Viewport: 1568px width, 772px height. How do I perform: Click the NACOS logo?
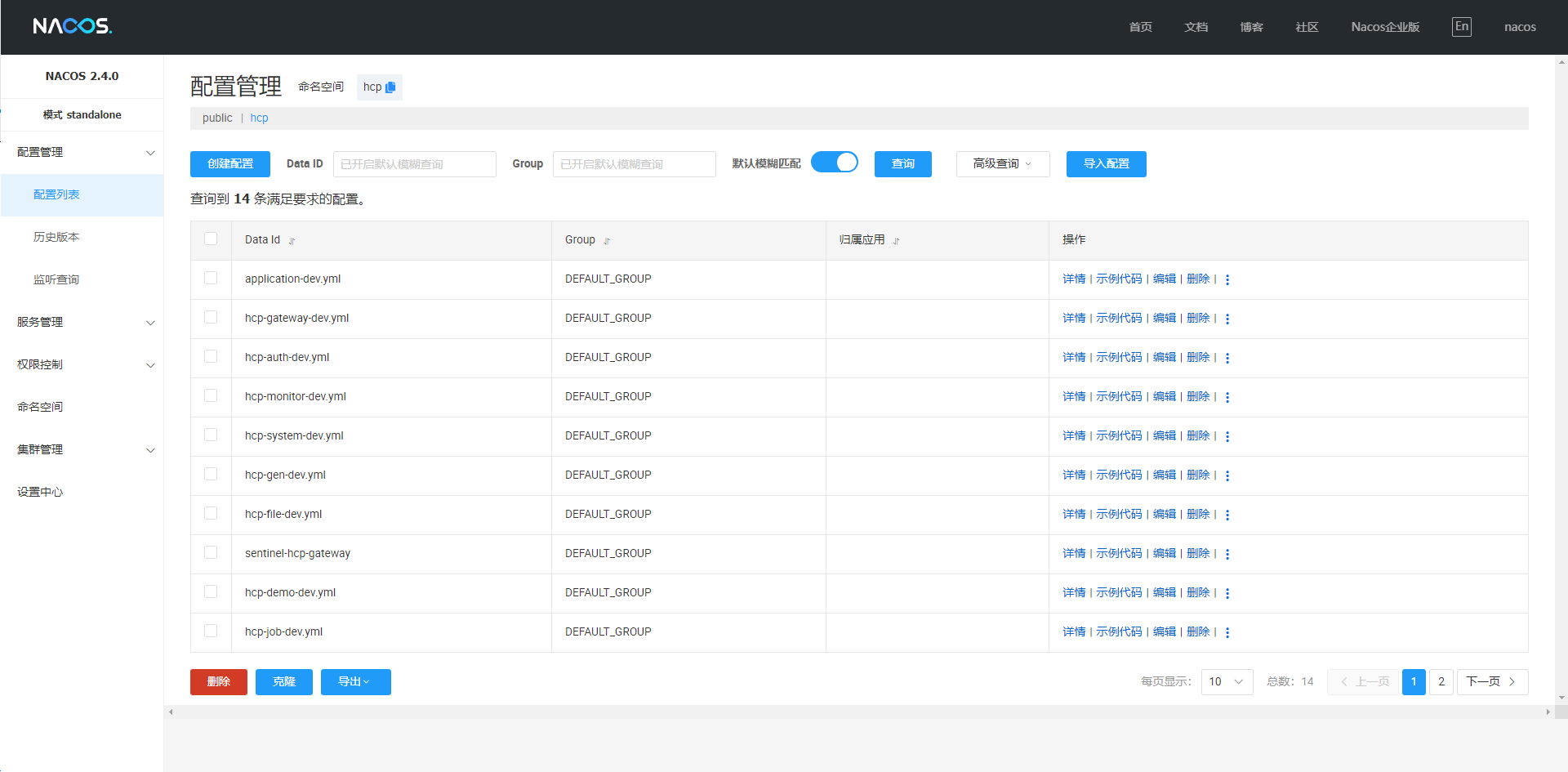pyautogui.click(x=73, y=26)
